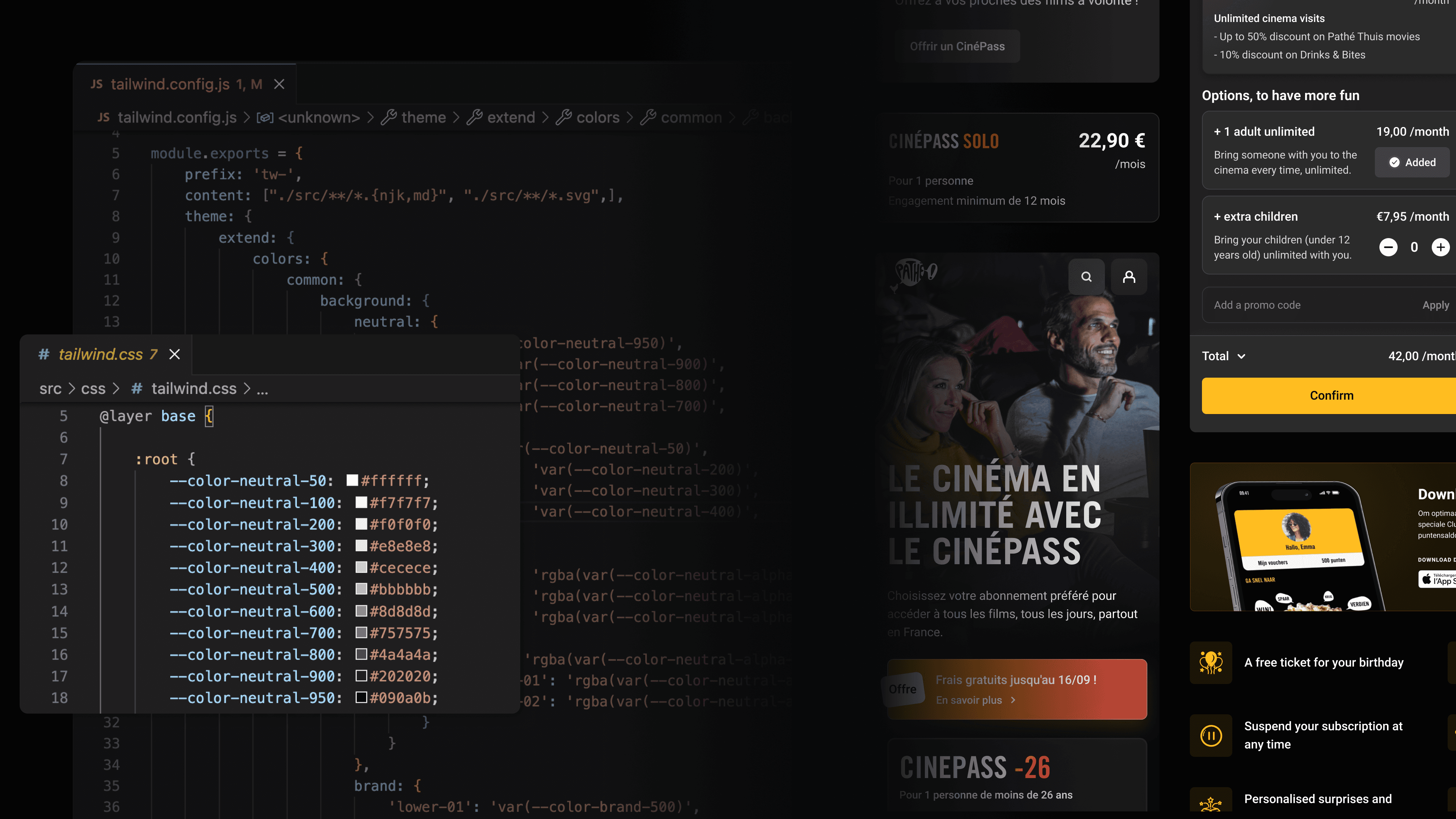The height and width of the screenshot is (819, 1456).
Task: Click the wrench icon beside theme breadcrumb
Action: click(389, 117)
